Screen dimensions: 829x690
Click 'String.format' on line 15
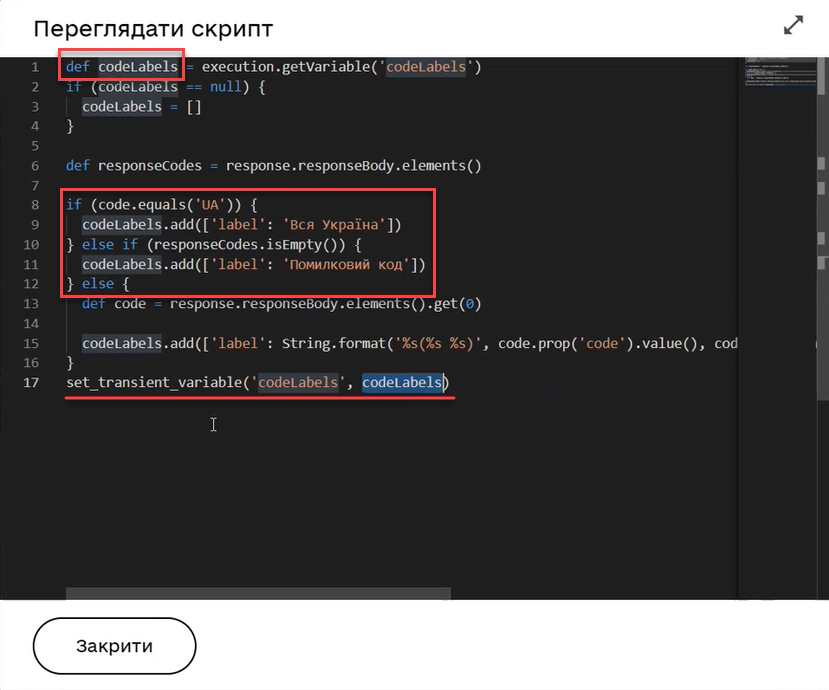coord(334,344)
